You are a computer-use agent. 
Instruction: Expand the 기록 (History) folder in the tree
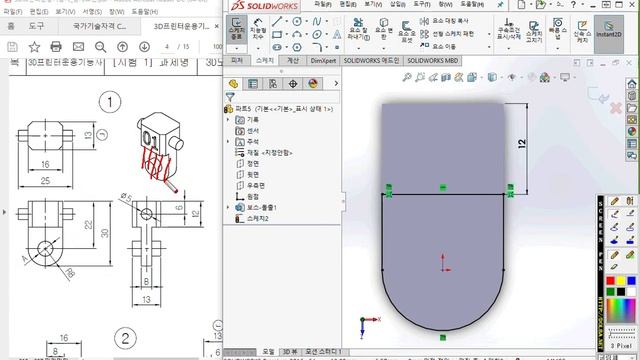pos(228,120)
